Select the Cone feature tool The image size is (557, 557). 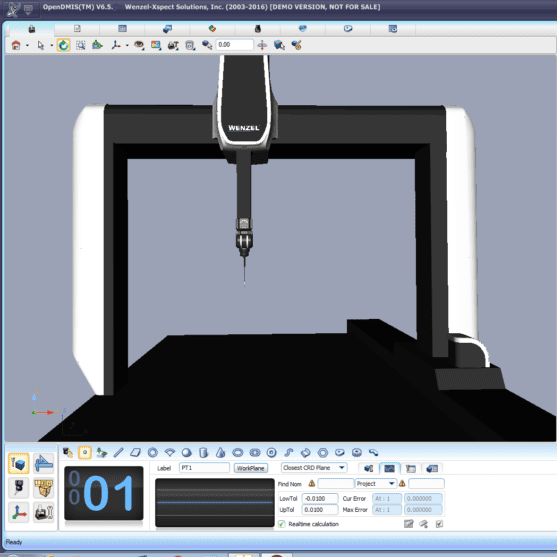pyautogui.click(x=221, y=453)
